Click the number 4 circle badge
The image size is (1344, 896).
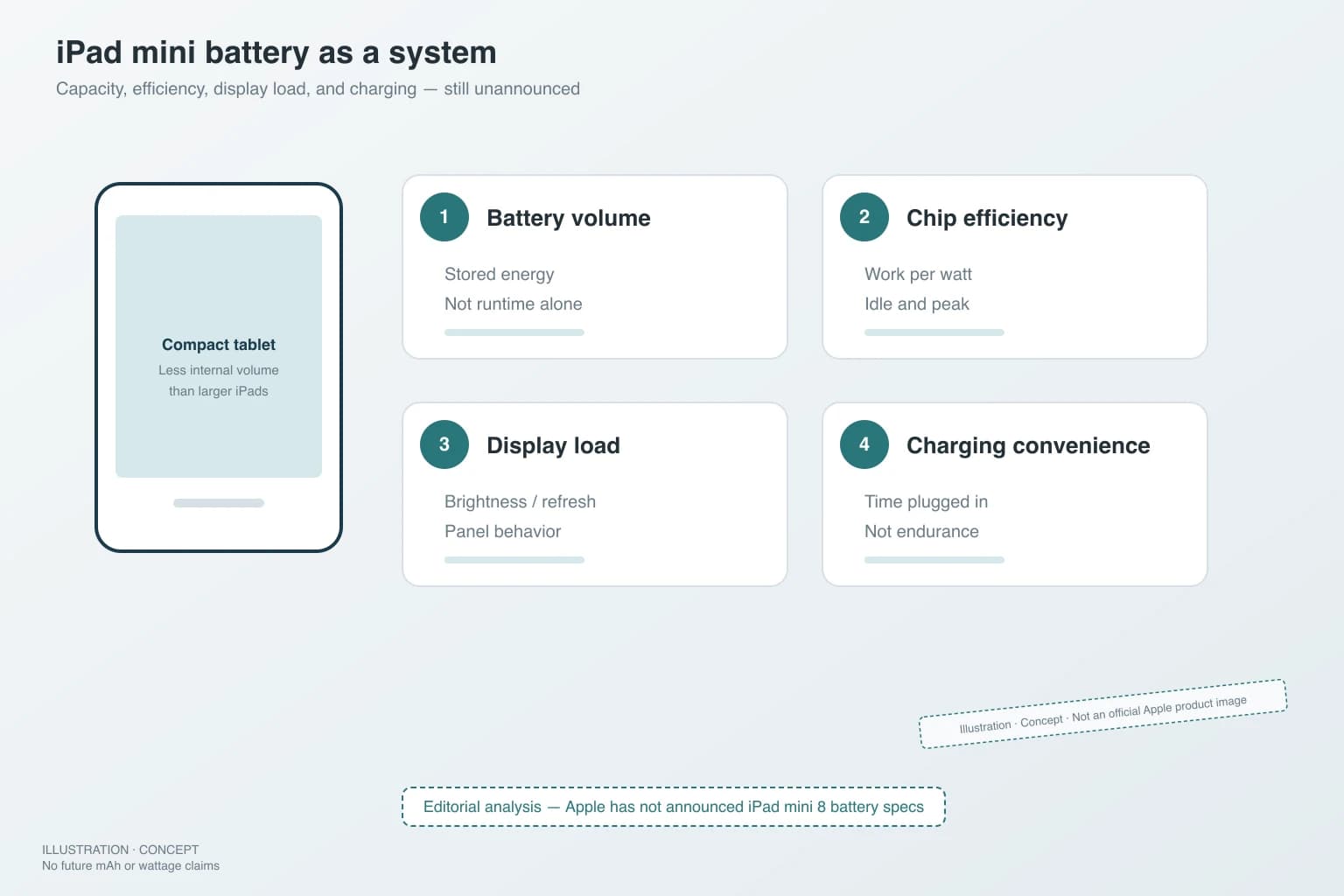(864, 444)
